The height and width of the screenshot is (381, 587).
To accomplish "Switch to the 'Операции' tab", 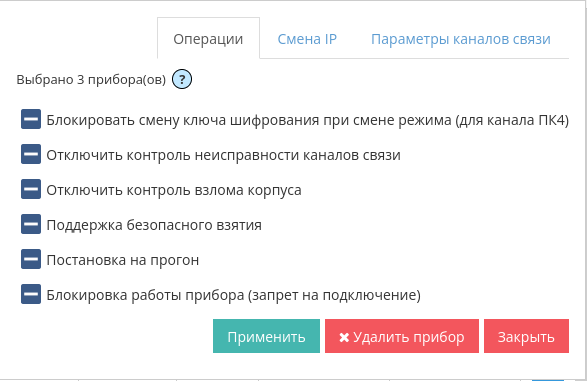I will [x=208, y=39].
